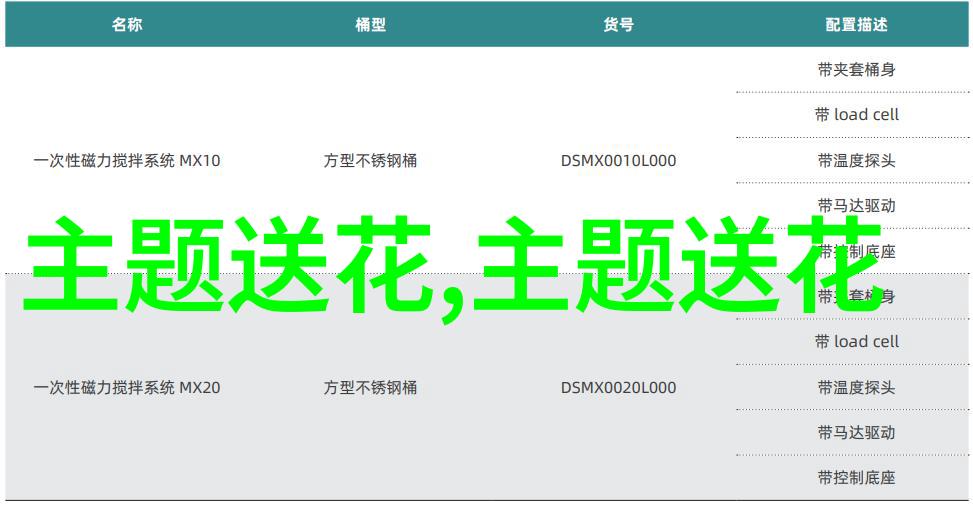Click 带马达驱动 in the MX10 configuration
The image size is (973, 505).
(856, 205)
